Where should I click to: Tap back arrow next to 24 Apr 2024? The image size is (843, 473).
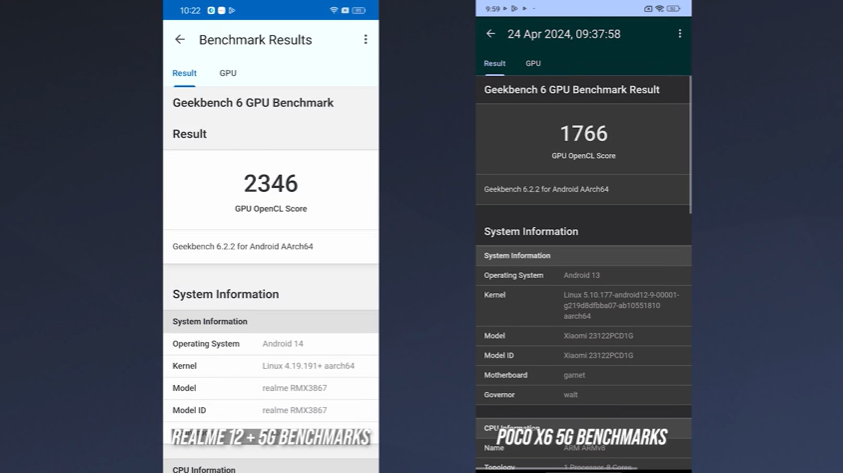pyautogui.click(x=490, y=33)
